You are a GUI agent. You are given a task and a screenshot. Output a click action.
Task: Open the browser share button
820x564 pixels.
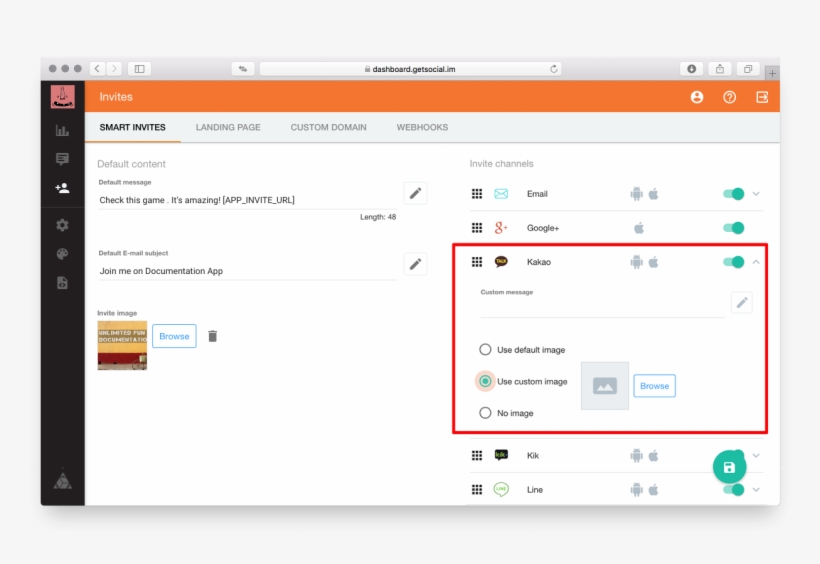click(x=720, y=69)
